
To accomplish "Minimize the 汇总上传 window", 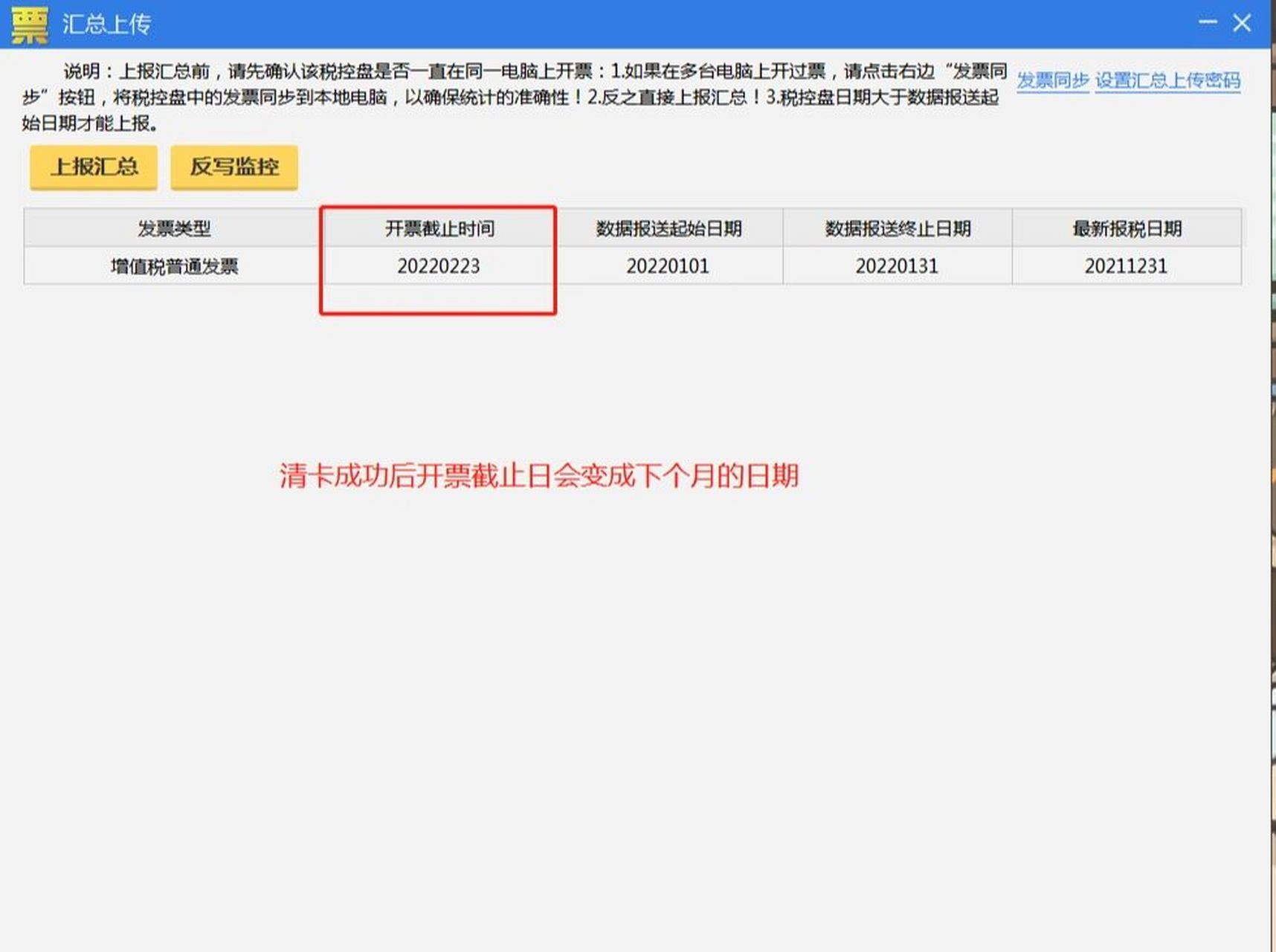I will click(x=1208, y=23).
